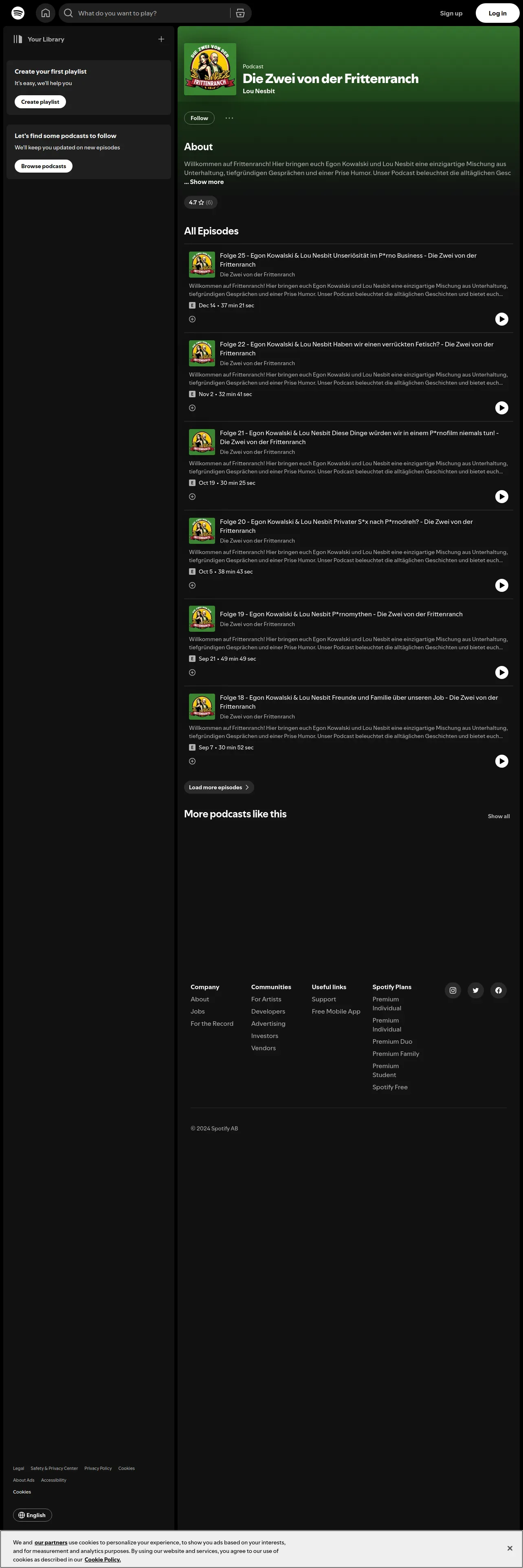Add Folge 25 to Your Episodes

(x=192, y=319)
